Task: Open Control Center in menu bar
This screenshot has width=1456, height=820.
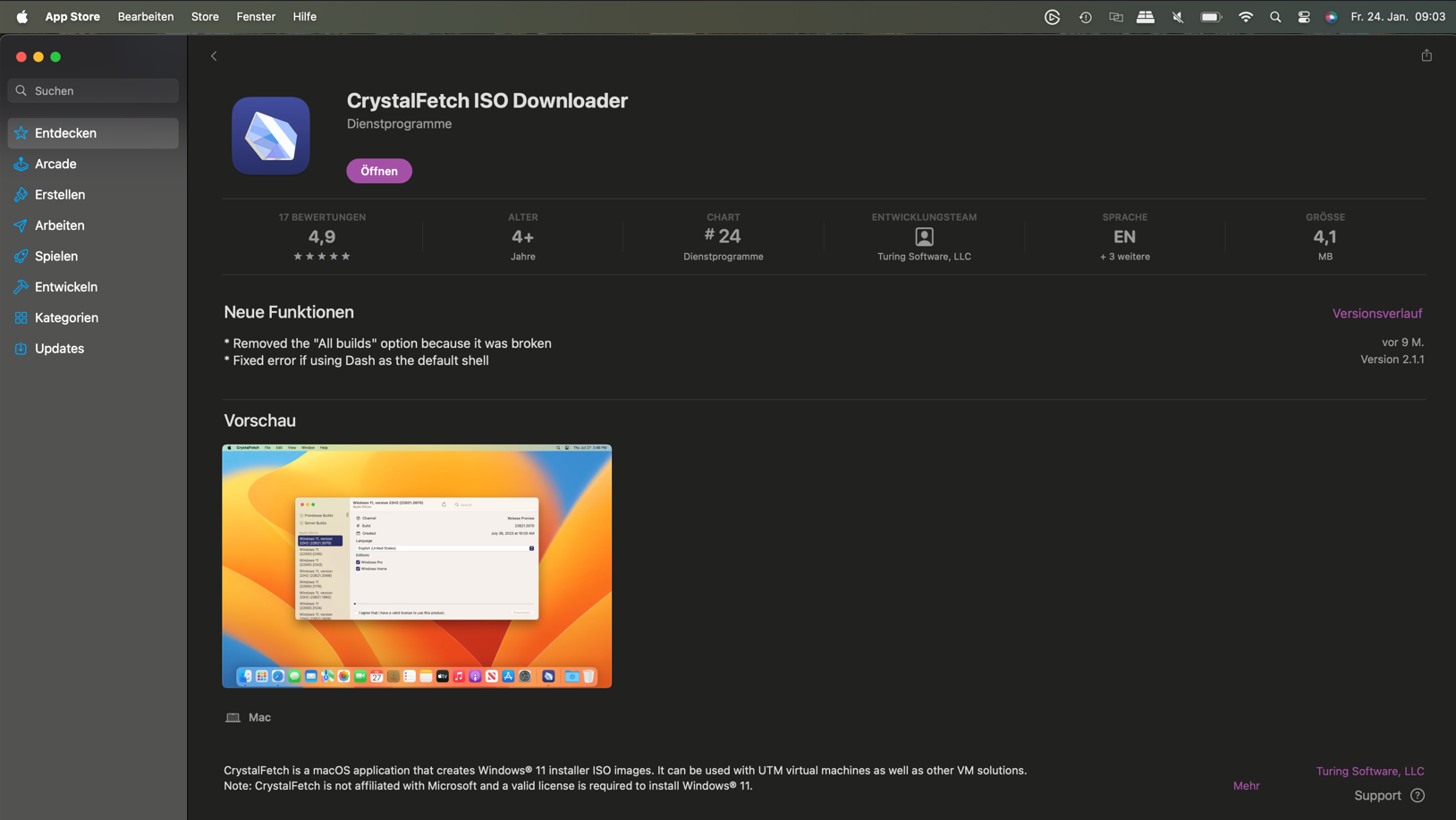Action: 1304,17
